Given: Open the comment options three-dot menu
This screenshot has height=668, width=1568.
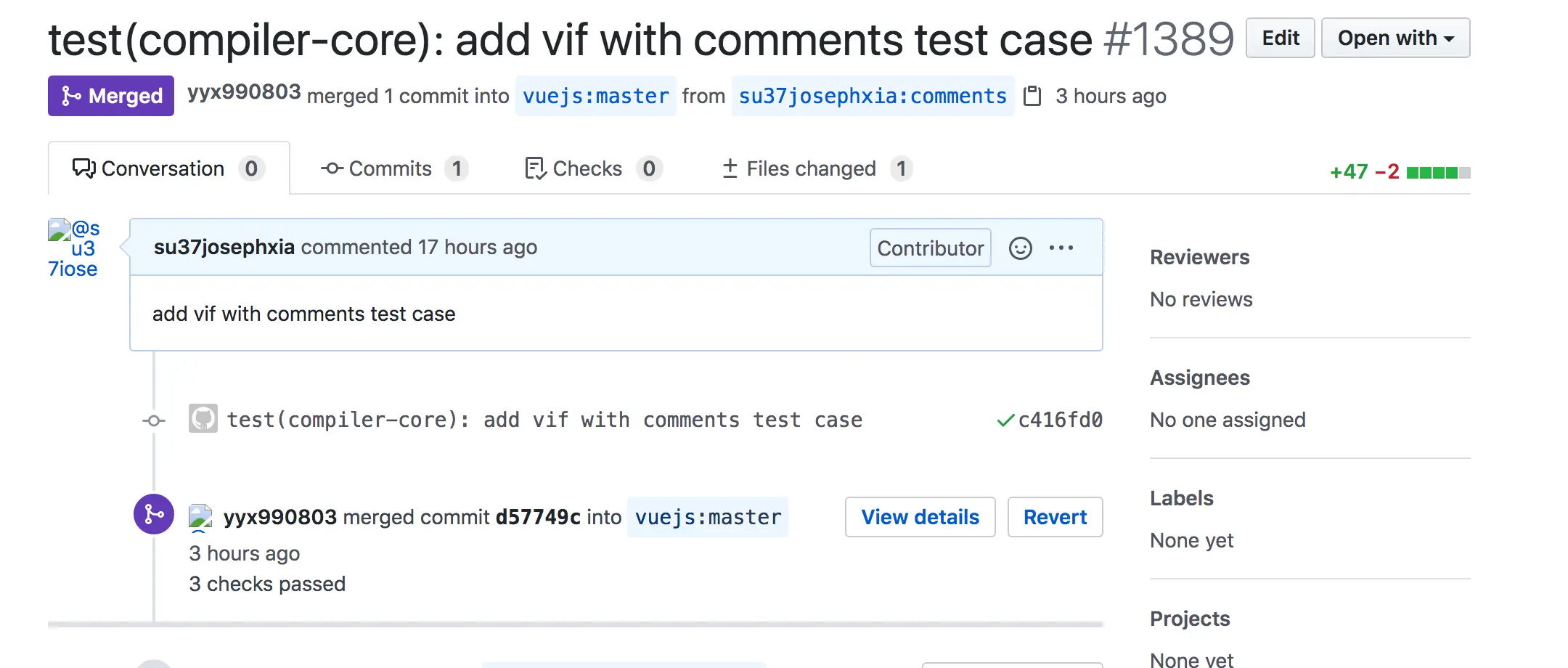Looking at the screenshot, I should point(1061,248).
